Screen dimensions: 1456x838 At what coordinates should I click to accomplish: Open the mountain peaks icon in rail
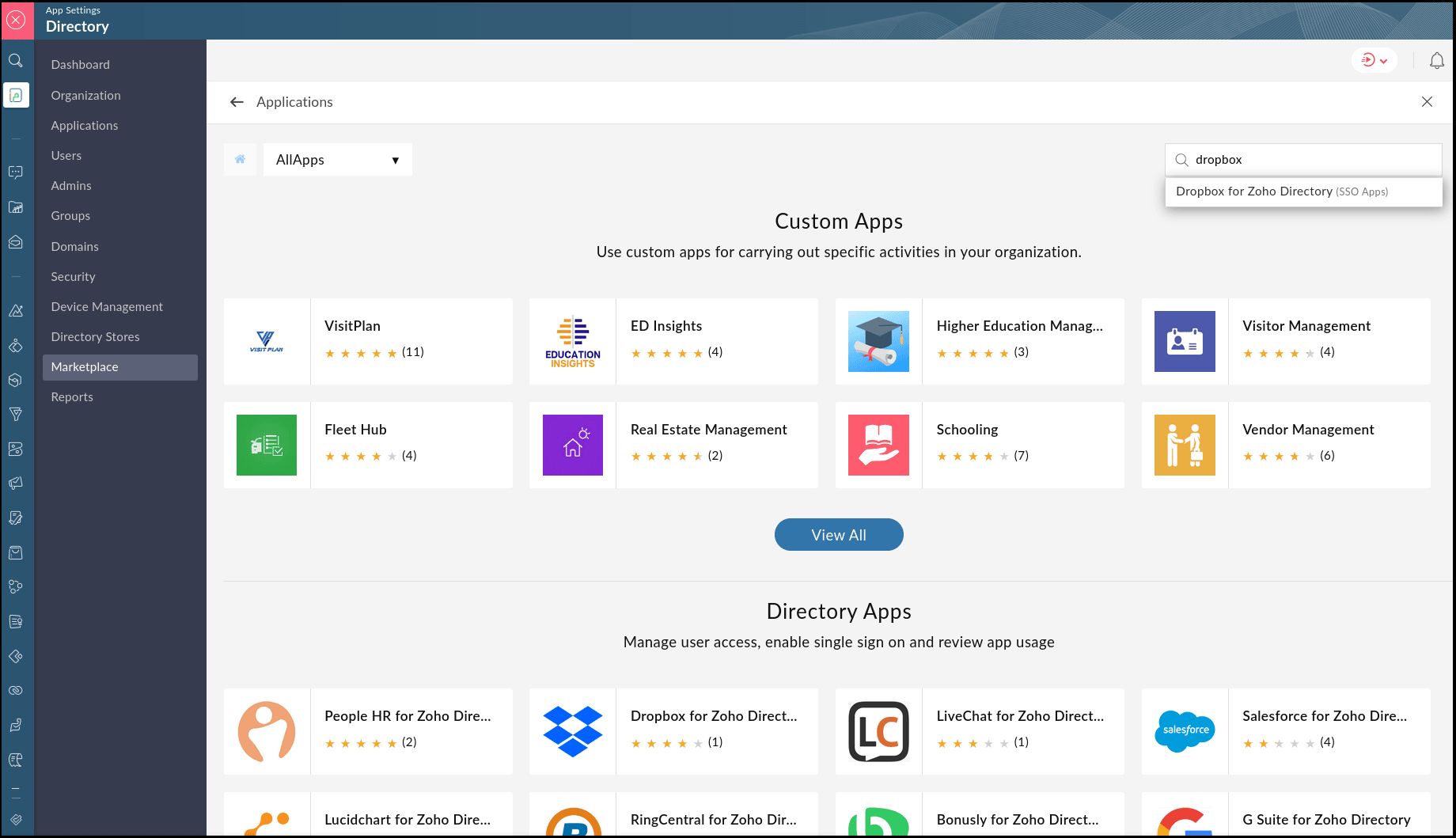tap(16, 311)
